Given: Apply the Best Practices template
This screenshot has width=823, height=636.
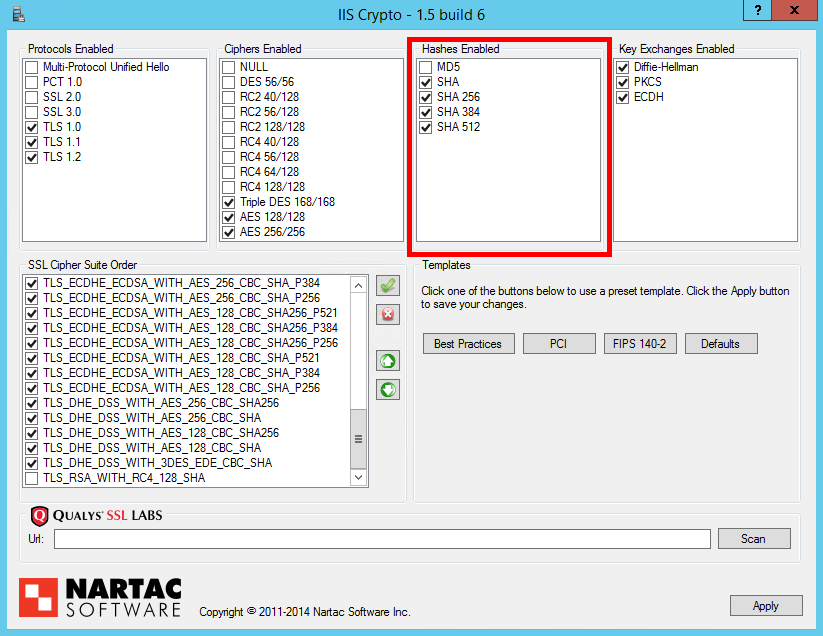Looking at the screenshot, I should click(468, 344).
